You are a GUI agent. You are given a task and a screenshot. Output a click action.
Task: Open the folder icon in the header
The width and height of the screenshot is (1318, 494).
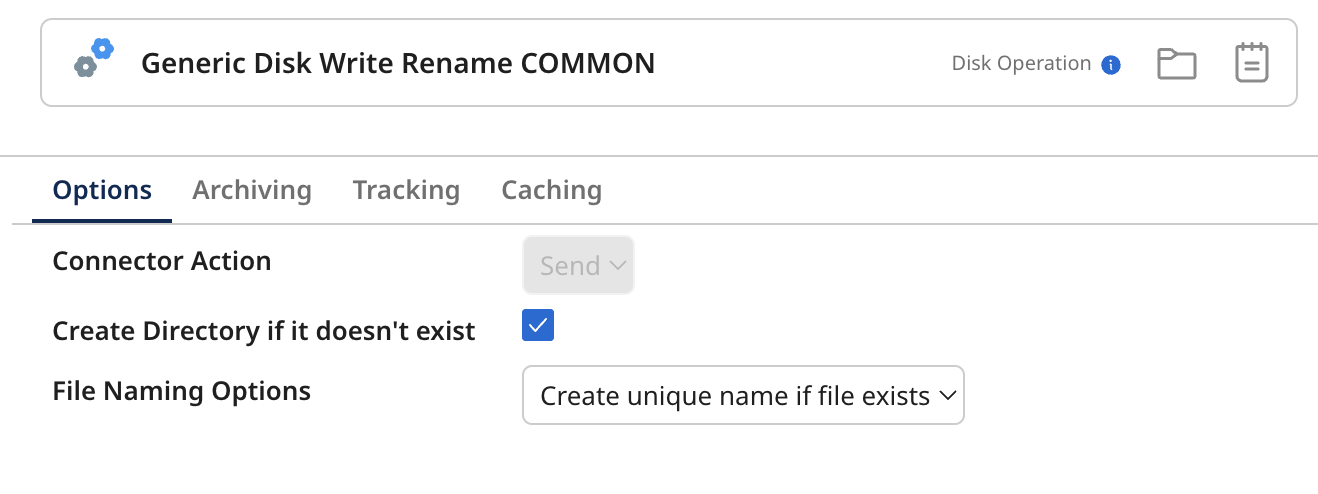point(1176,63)
